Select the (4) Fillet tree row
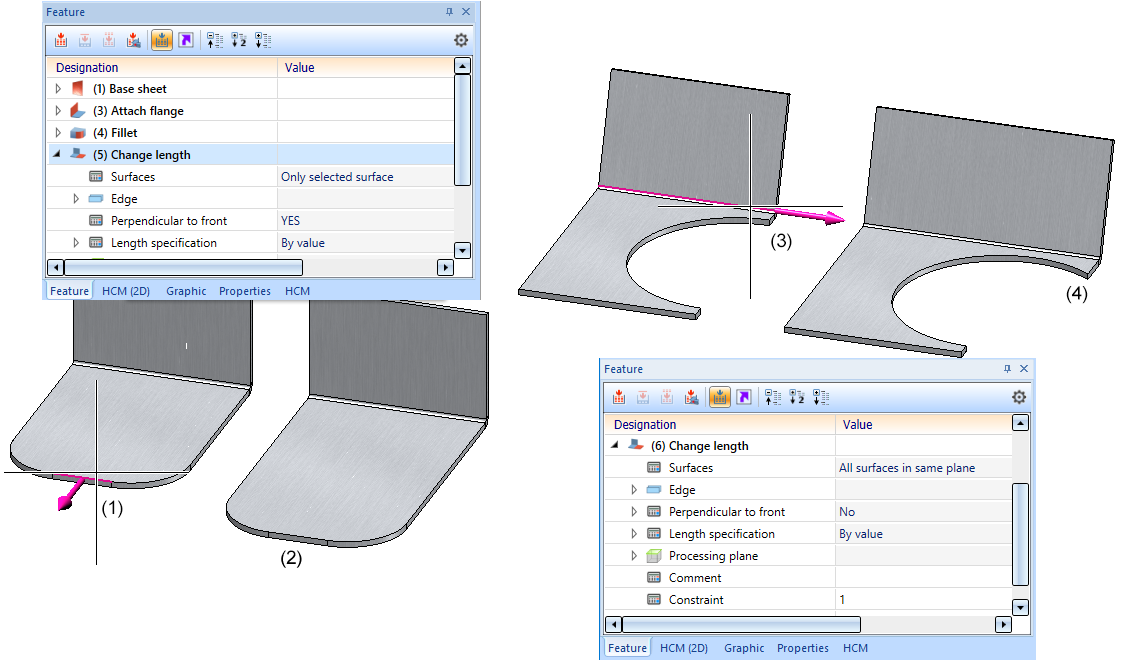Image resolution: width=1122 pixels, height=662 pixels. (x=250, y=133)
